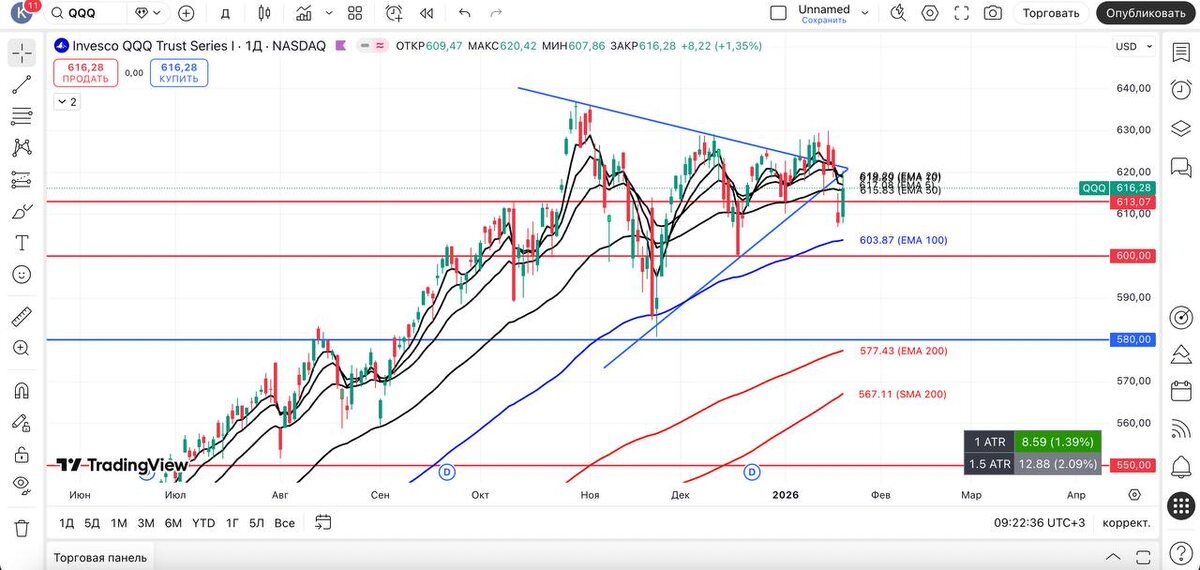Toggle magnet mode for drawings
The height and width of the screenshot is (570, 1200).
pyautogui.click(x=22, y=391)
